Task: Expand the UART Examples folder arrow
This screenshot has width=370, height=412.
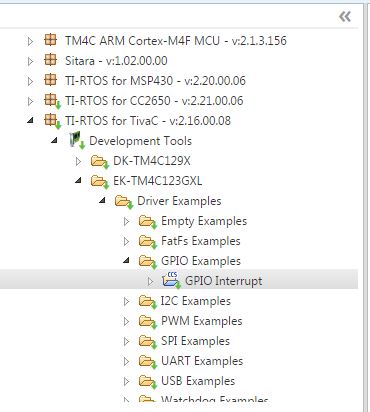Action: (x=126, y=361)
